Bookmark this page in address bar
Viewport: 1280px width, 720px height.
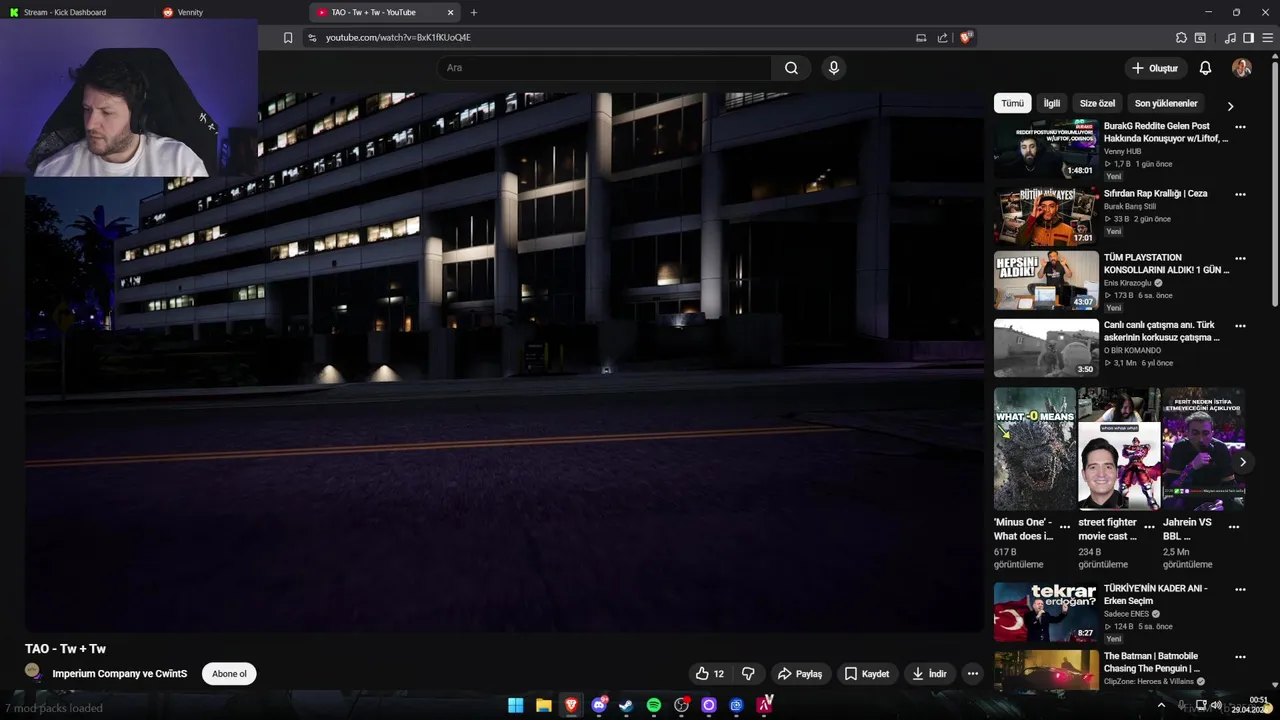click(288, 38)
